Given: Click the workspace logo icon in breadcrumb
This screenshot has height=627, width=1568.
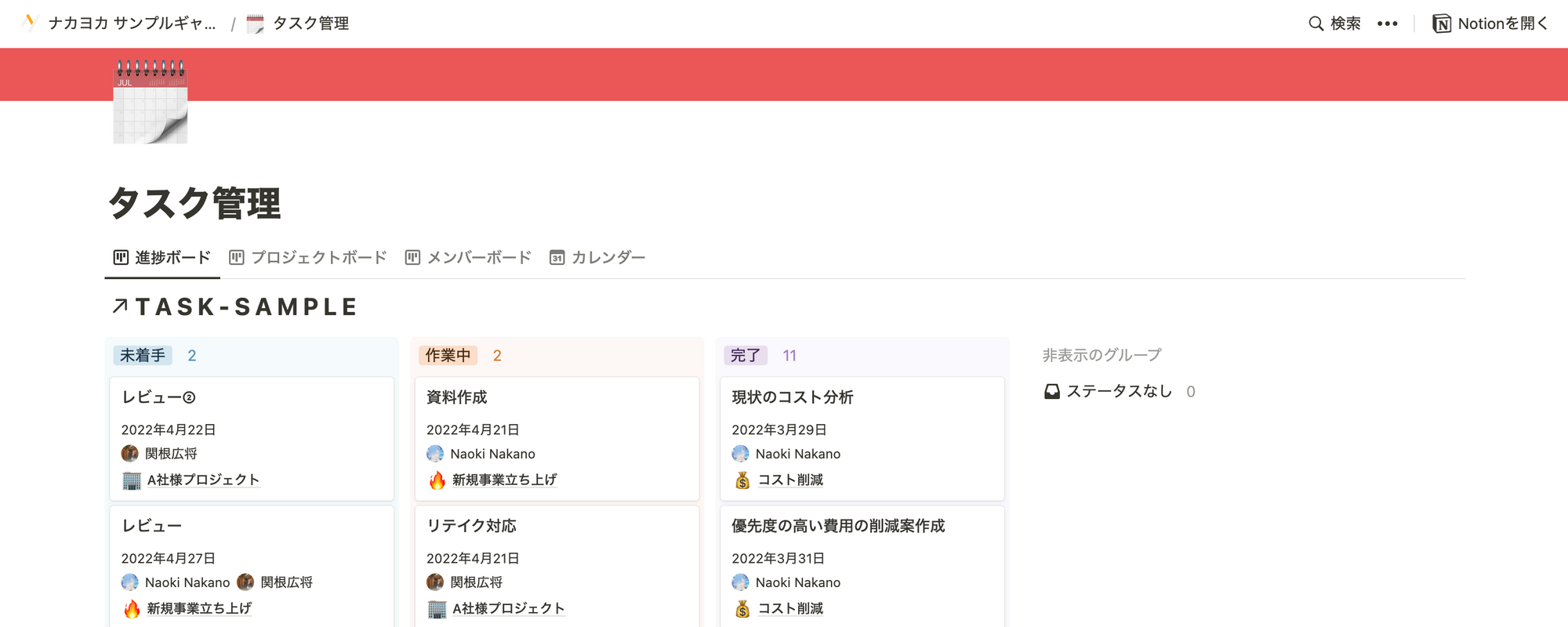Looking at the screenshot, I should (x=31, y=23).
